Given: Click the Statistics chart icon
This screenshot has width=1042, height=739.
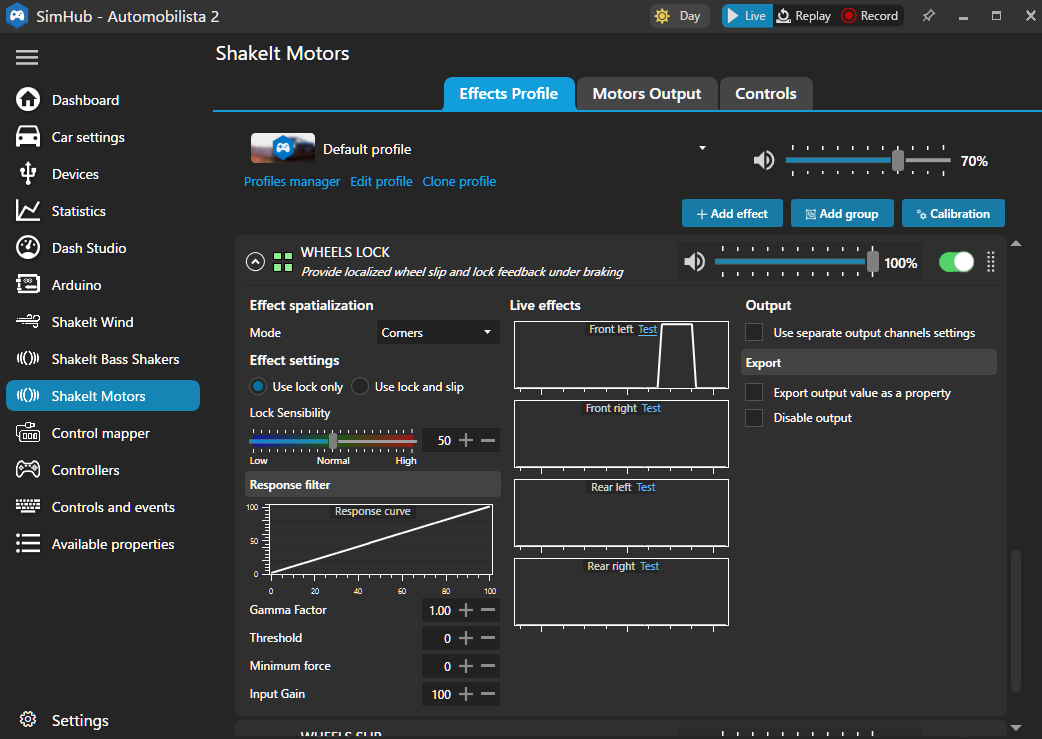Looking at the screenshot, I should [x=28, y=211].
